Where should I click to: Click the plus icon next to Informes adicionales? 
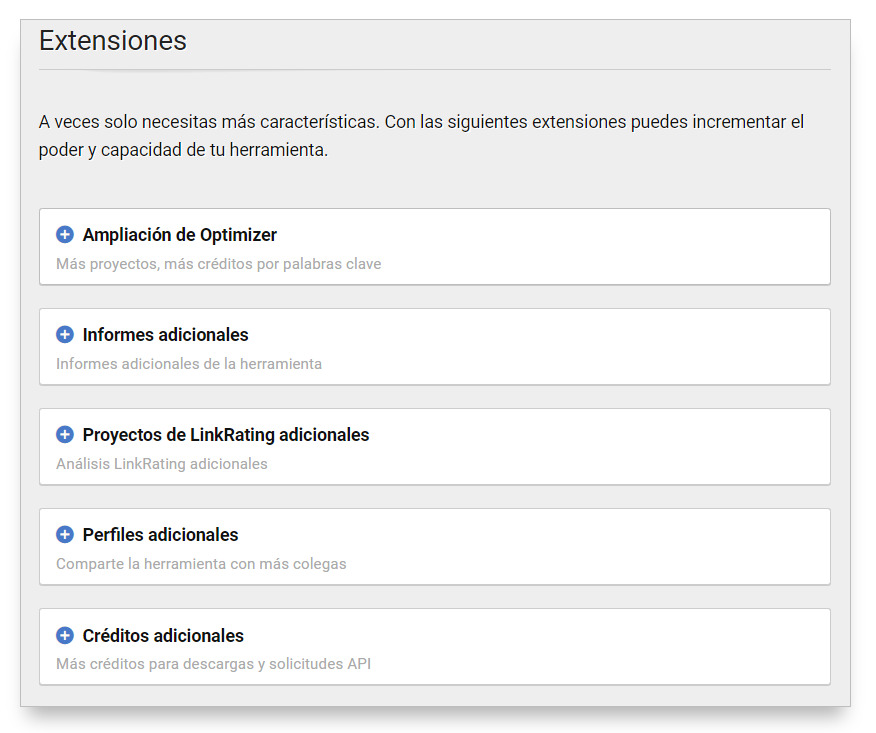tap(65, 335)
